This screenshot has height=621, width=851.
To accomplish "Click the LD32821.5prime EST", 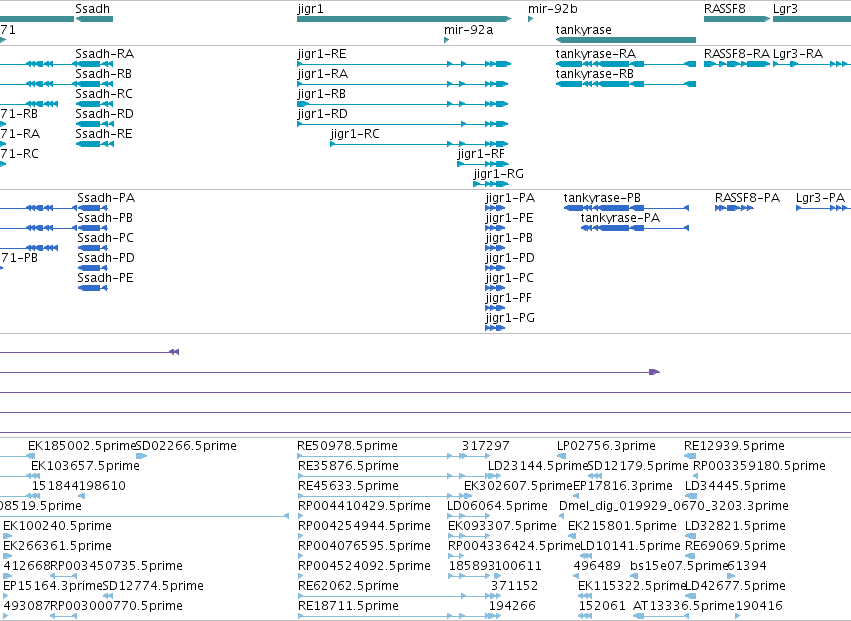I will point(690,536).
